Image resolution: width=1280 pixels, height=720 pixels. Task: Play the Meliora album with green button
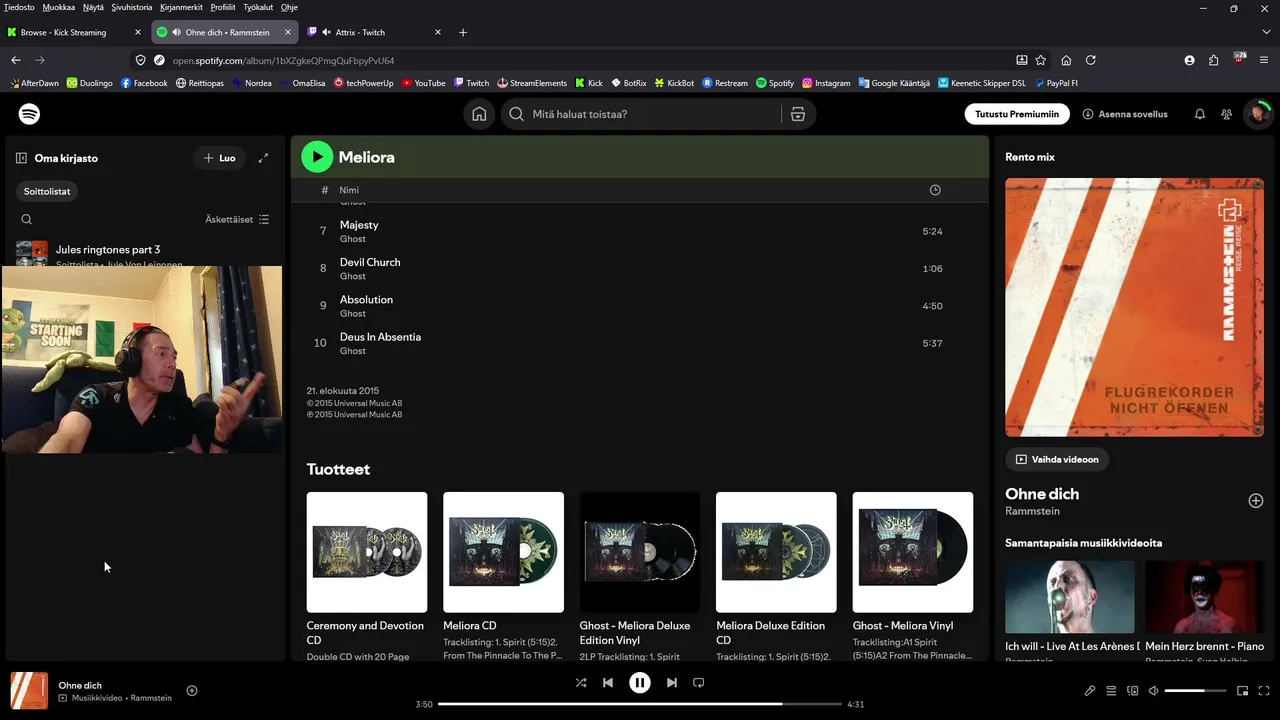[317, 156]
